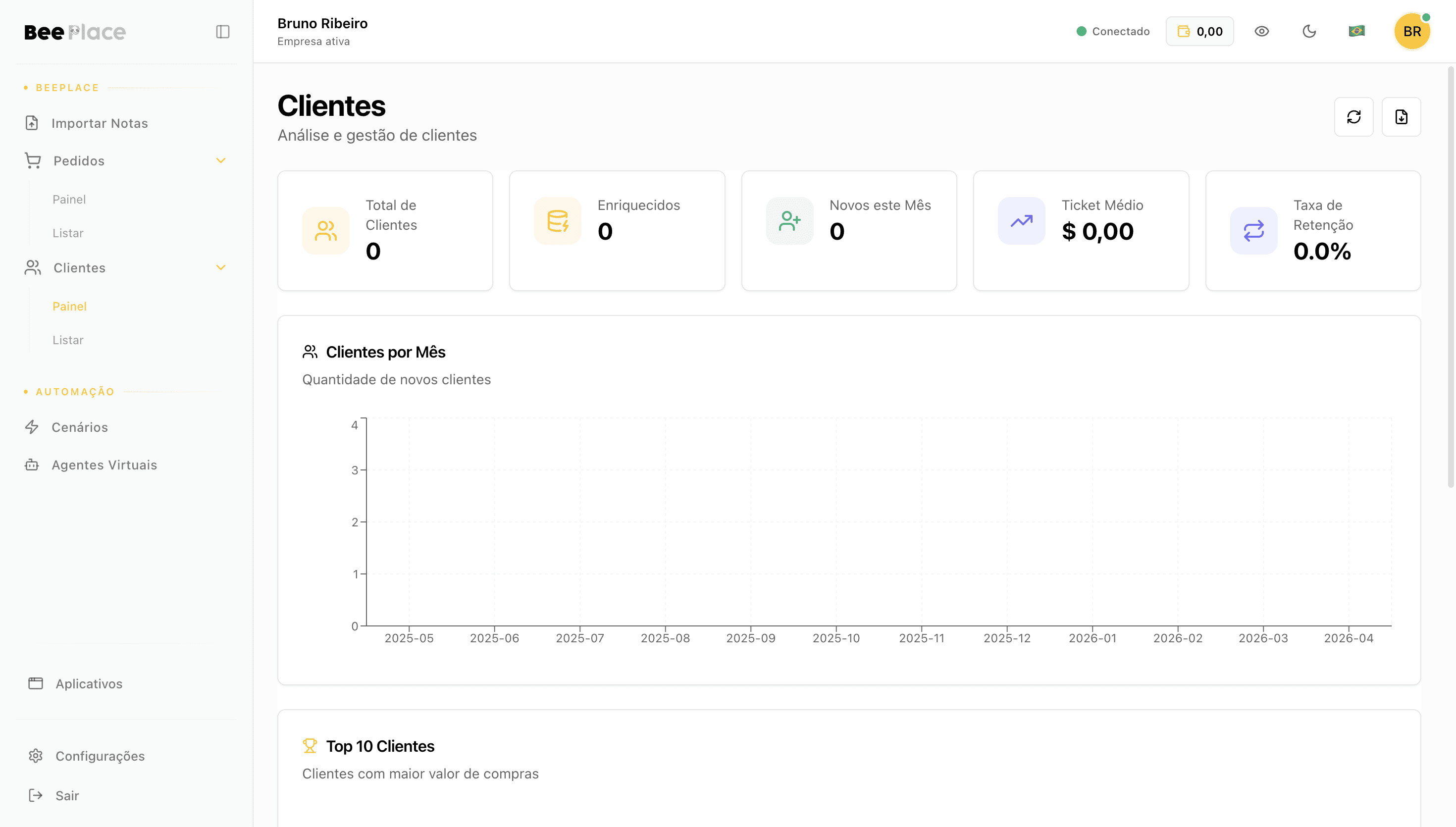Click the wallet balance 0,00 button

[1199, 31]
